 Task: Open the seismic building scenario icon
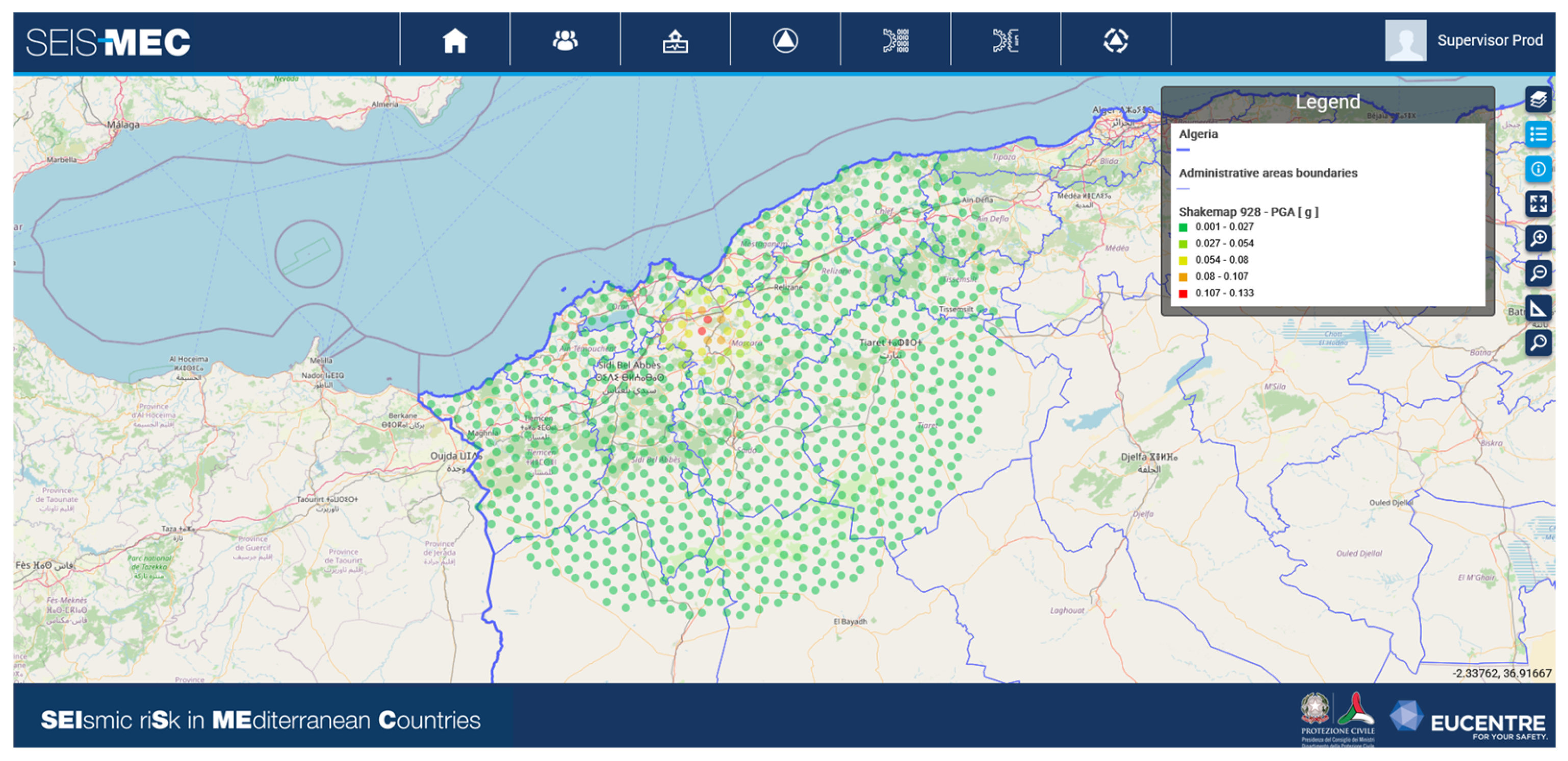(675, 41)
